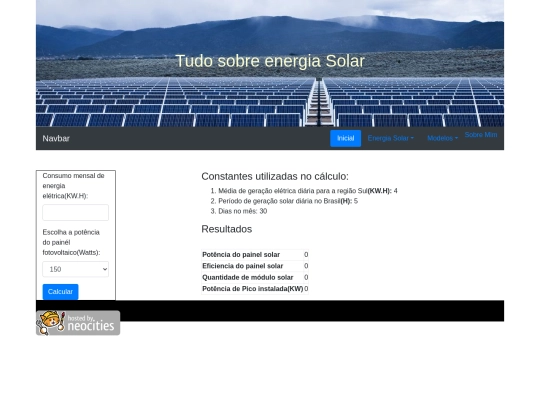
Task: Expand the Energia Solar dropdown menu
Action: tap(391, 138)
